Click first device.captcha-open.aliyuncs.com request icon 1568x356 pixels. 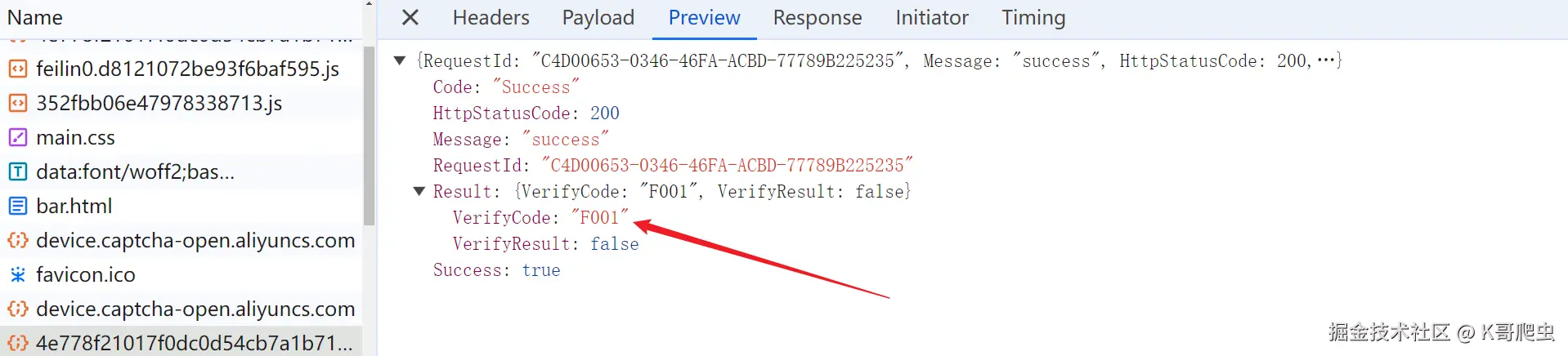[x=17, y=240]
